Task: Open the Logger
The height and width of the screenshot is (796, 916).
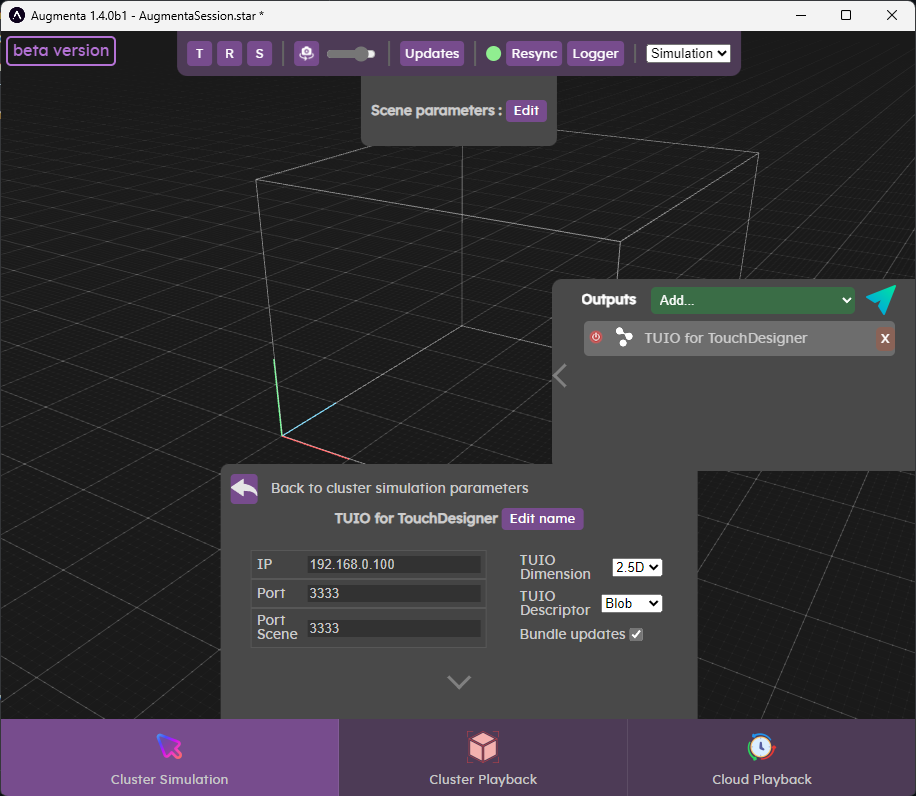Action: 595,54
